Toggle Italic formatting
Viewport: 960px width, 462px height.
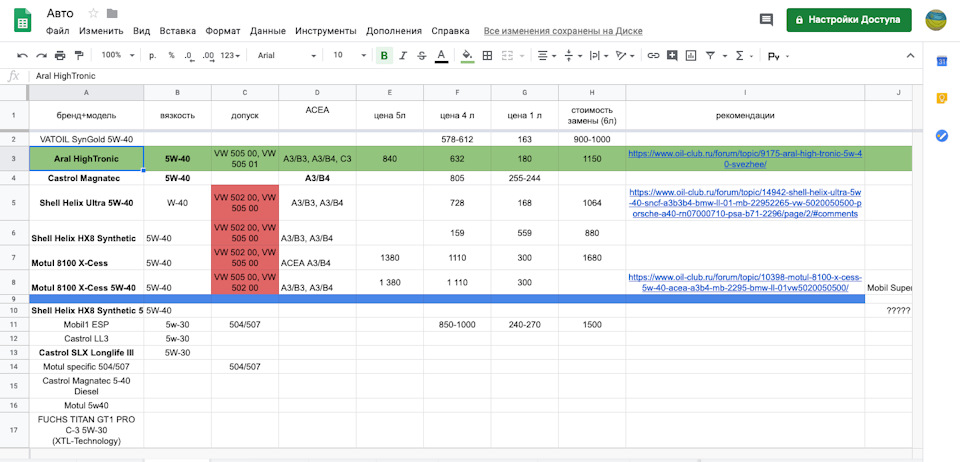(x=403, y=56)
